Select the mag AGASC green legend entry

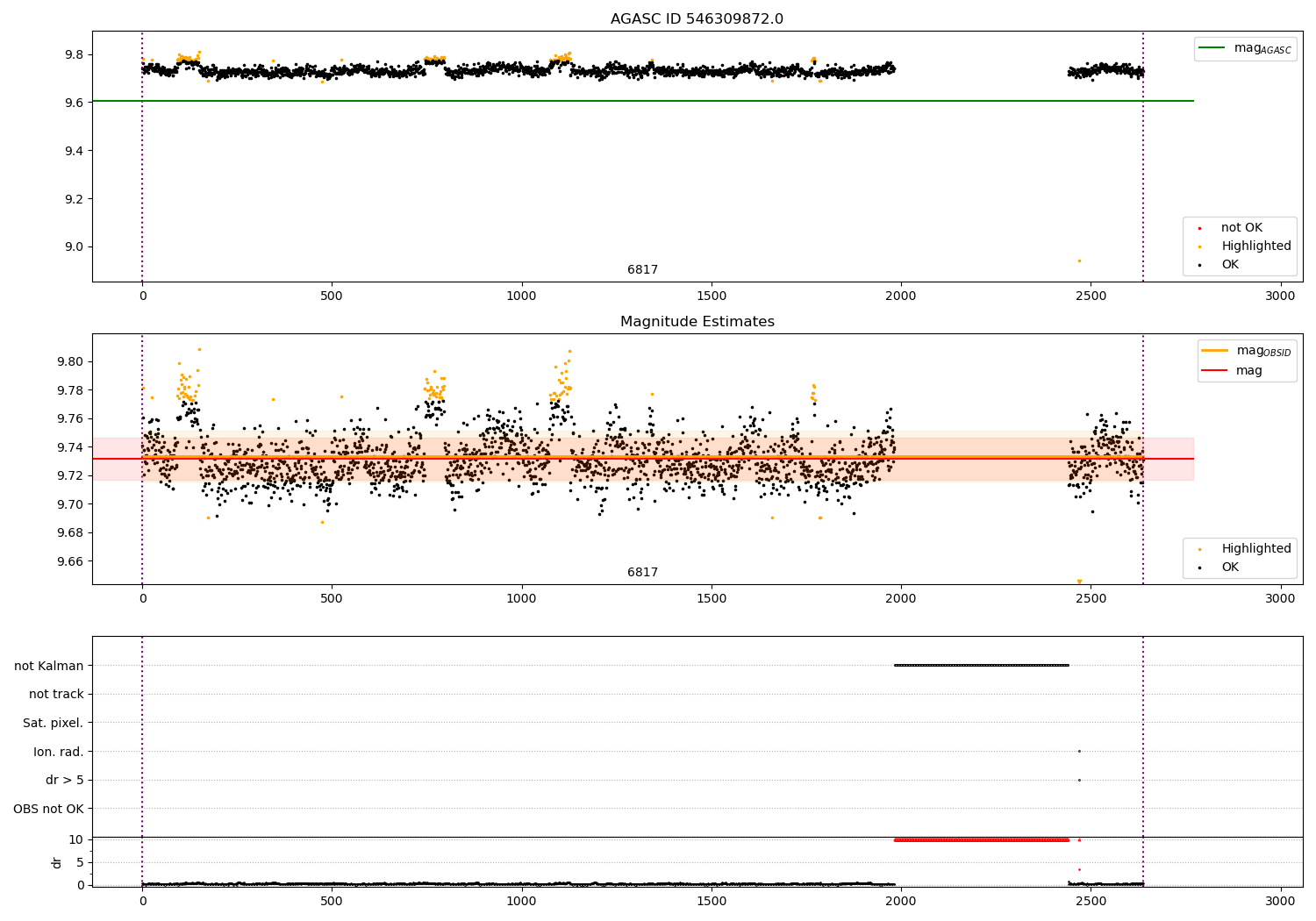1245,48
